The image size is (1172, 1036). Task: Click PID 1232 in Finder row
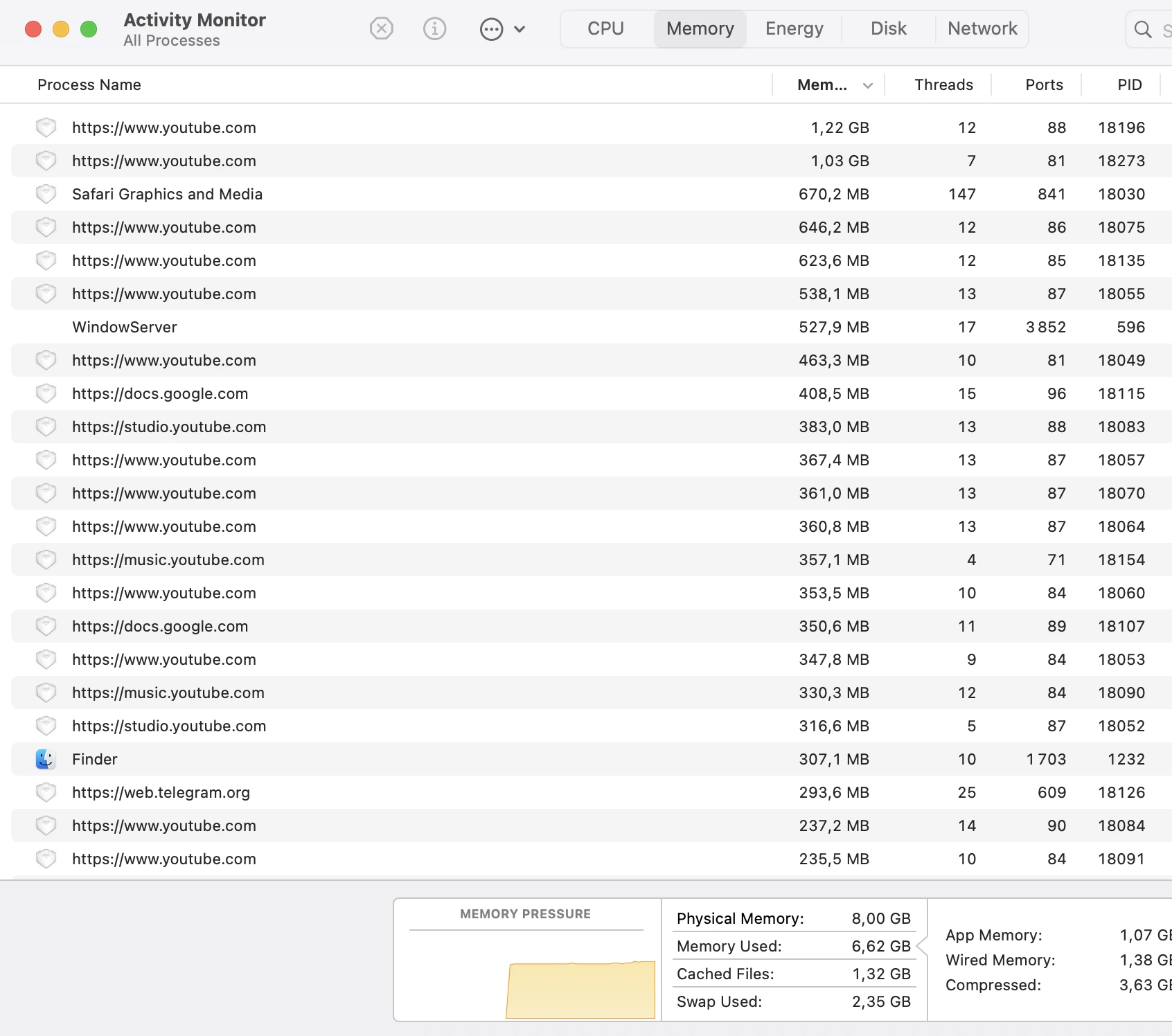coord(1126,759)
